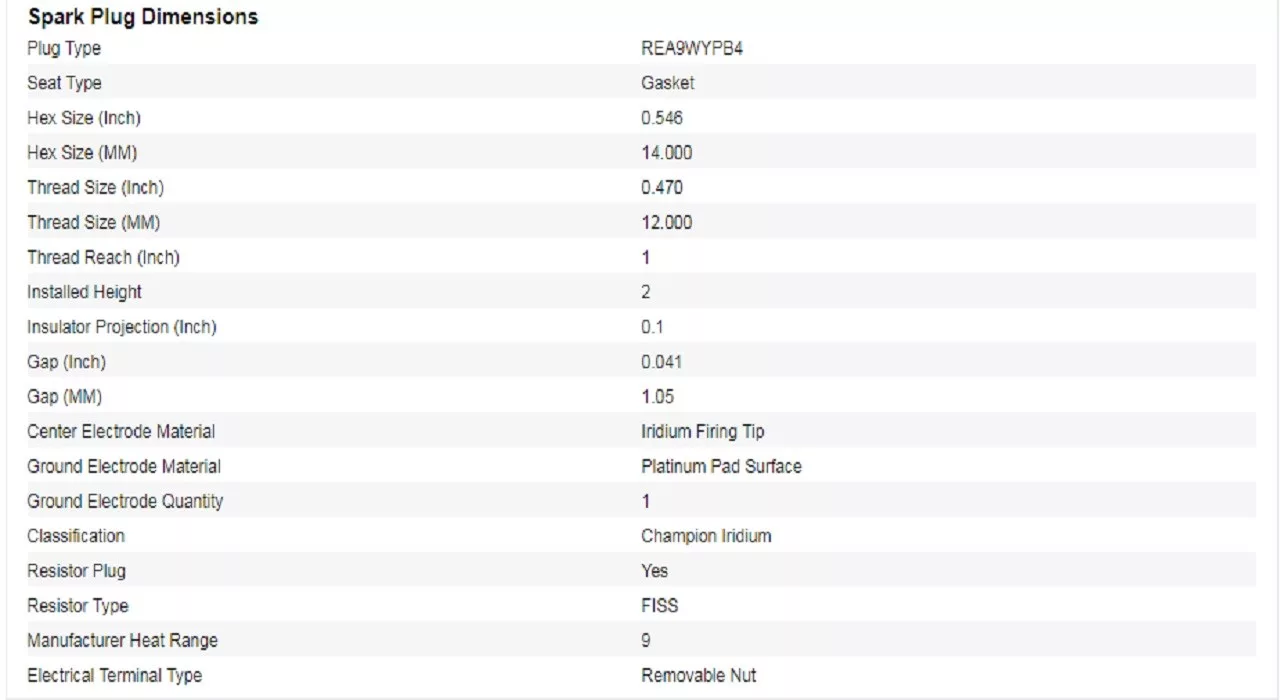This screenshot has height=700, width=1280.
Task: Click the Installed Height label
Action: click(84, 292)
